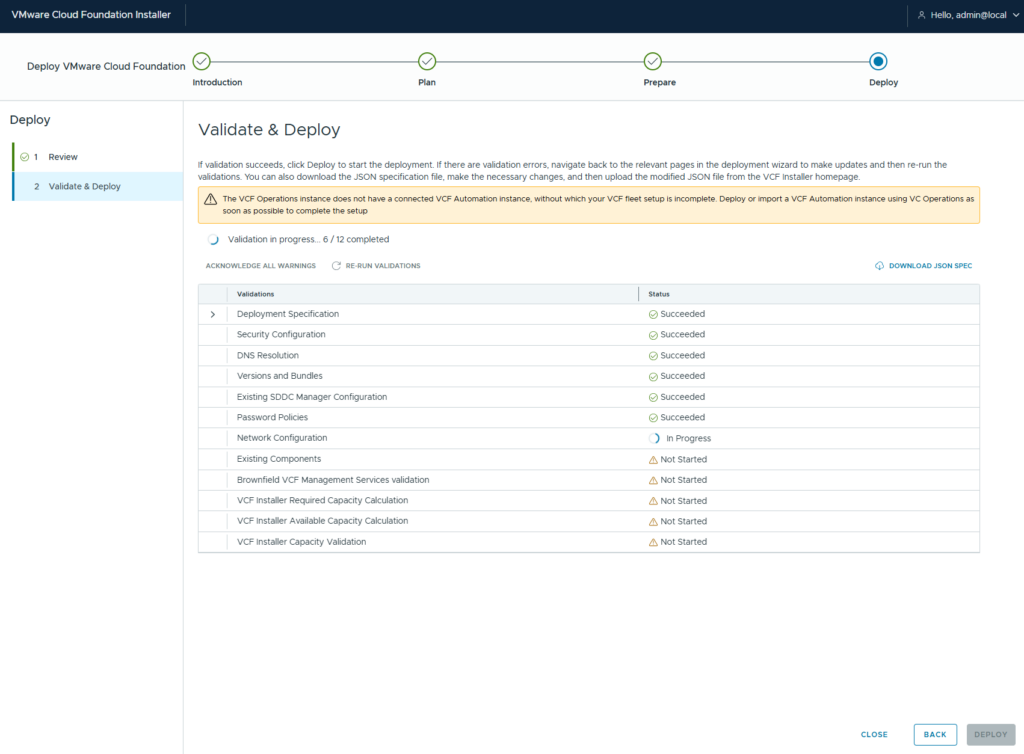Click Not Started icon for Available Capacity Calculation
This screenshot has height=754, width=1024.
pyautogui.click(x=653, y=522)
